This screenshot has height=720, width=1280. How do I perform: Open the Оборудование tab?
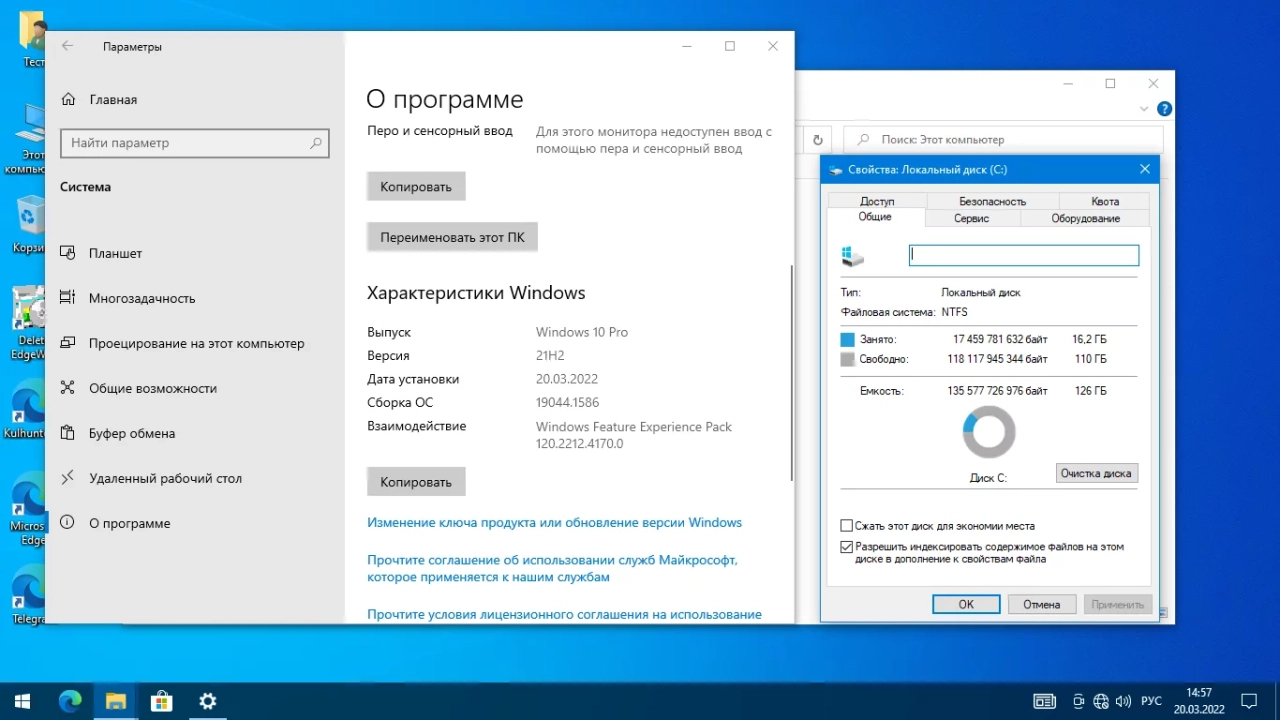coord(1085,218)
